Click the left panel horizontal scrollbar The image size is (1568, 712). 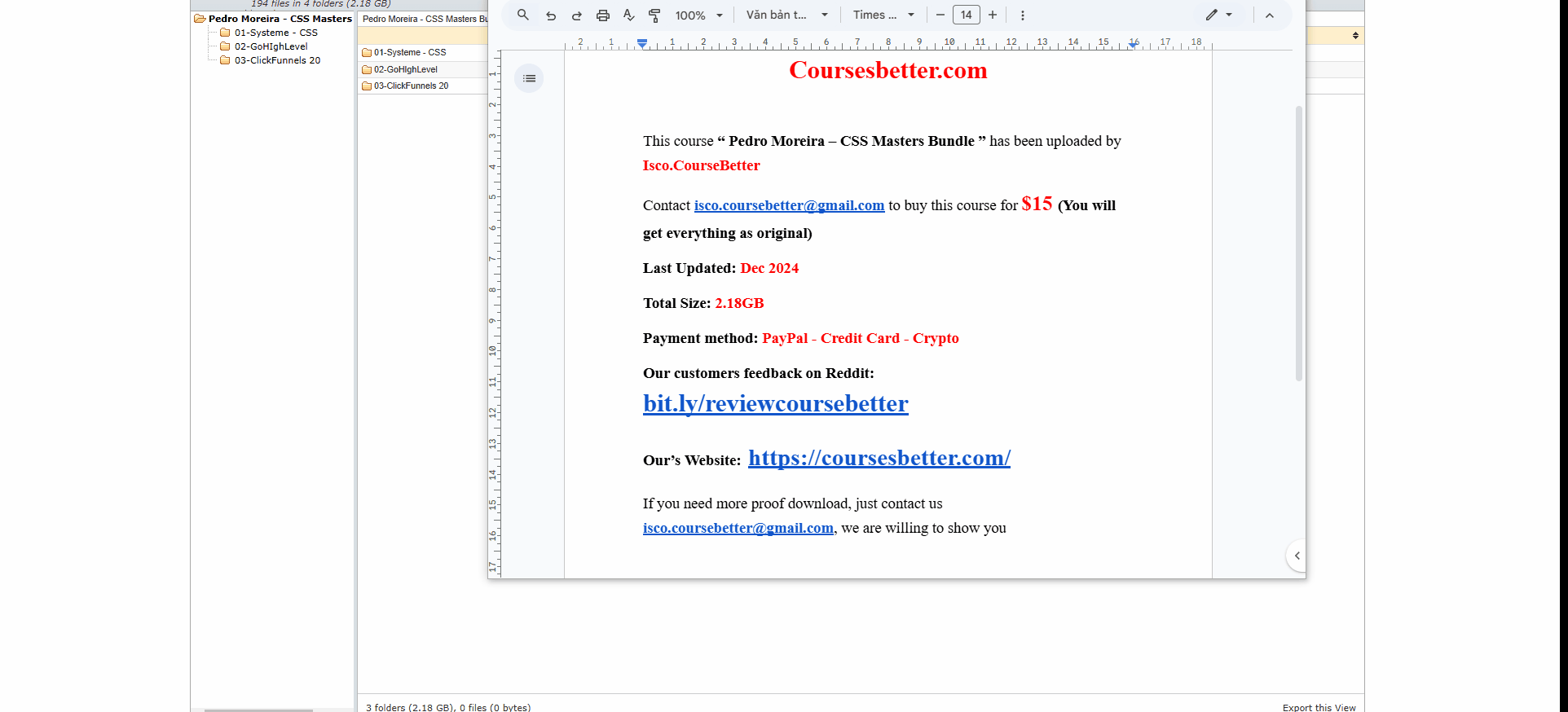258,710
